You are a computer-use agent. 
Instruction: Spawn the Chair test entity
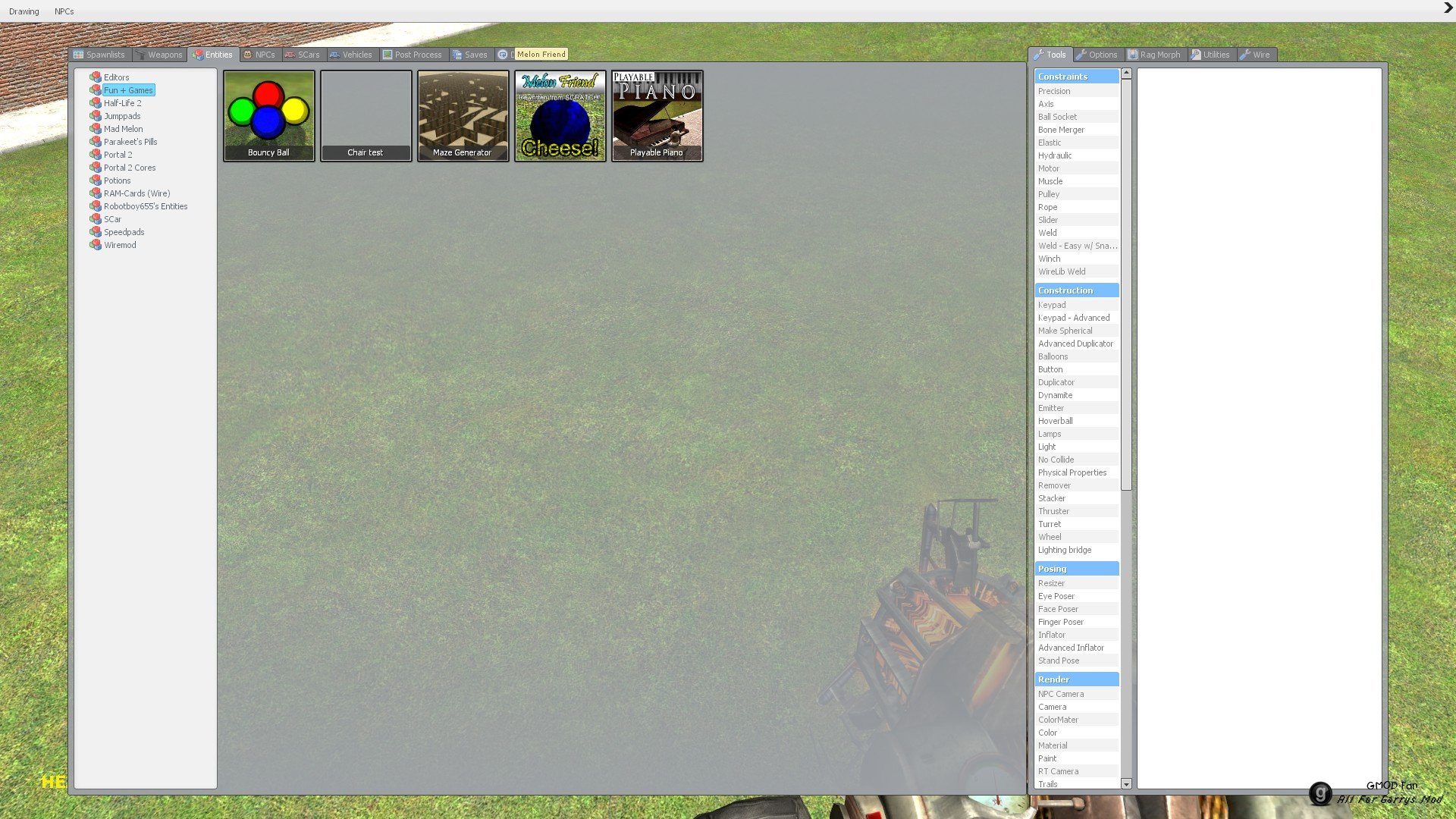[x=366, y=116]
